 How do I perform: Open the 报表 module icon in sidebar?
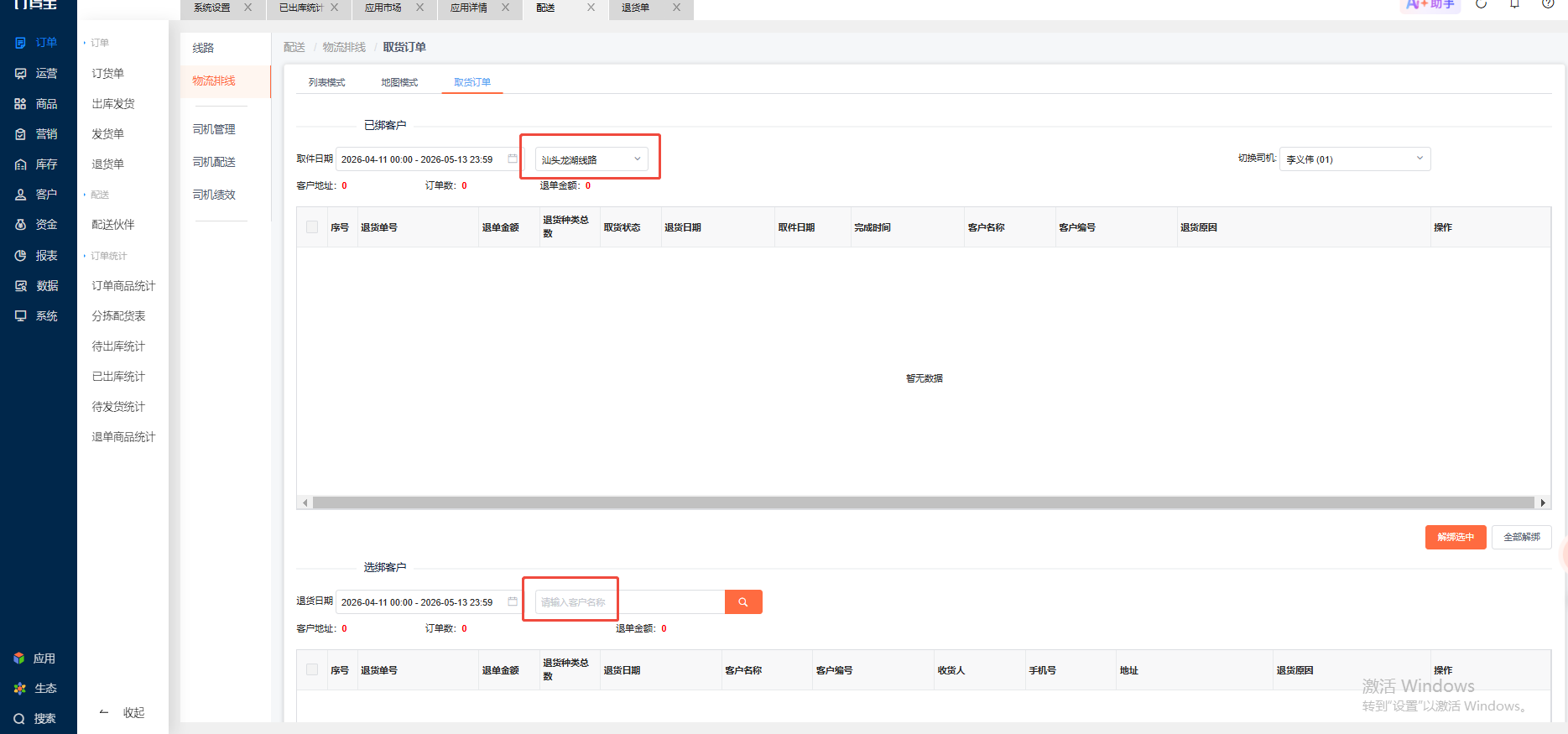[x=20, y=256]
